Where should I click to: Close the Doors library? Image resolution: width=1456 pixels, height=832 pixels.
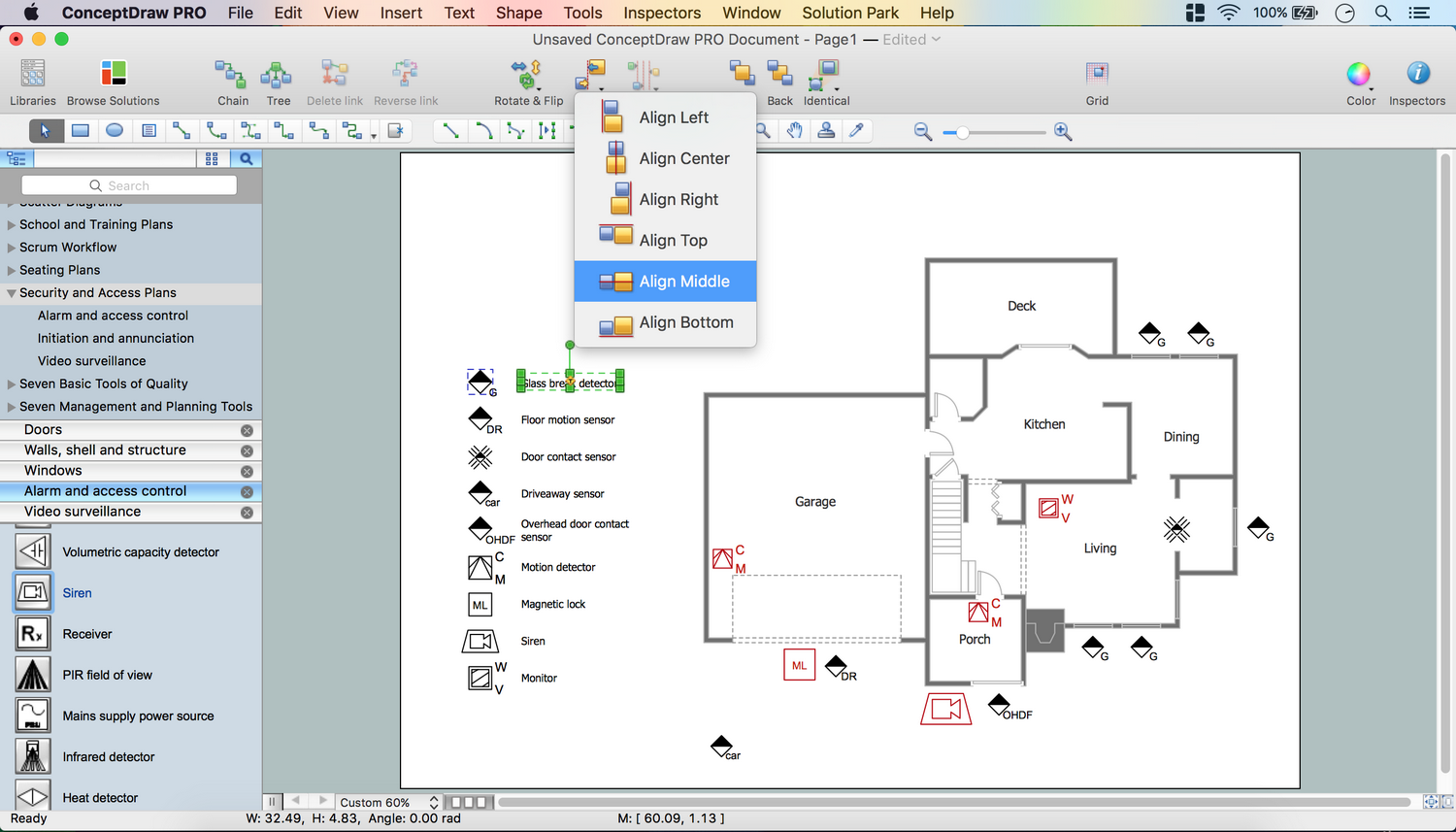click(x=247, y=430)
